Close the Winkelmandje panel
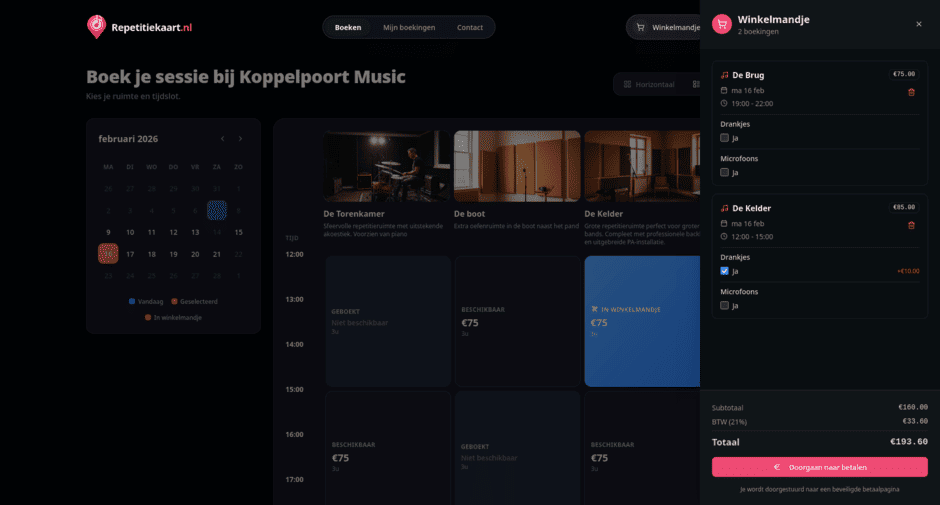Image resolution: width=940 pixels, height=505 pixels. 918,24
